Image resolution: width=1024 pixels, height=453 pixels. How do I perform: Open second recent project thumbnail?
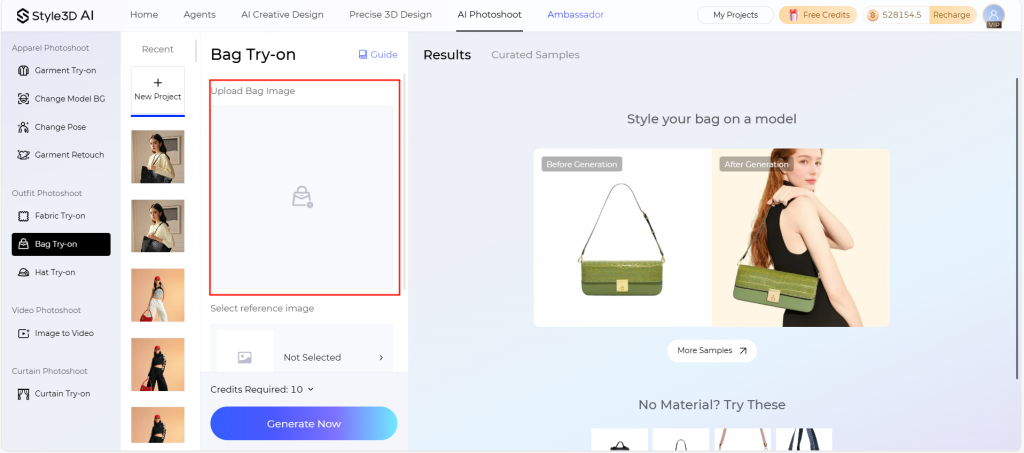[x=157, y=226]
